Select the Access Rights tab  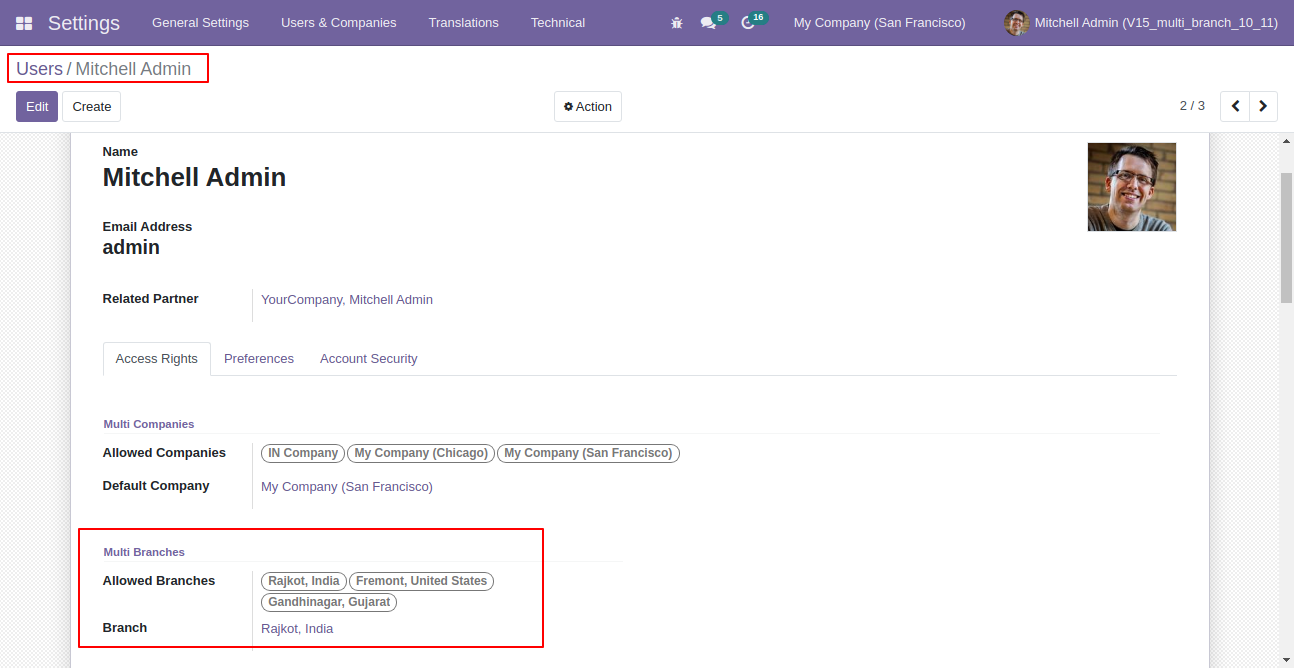[157, 359]
